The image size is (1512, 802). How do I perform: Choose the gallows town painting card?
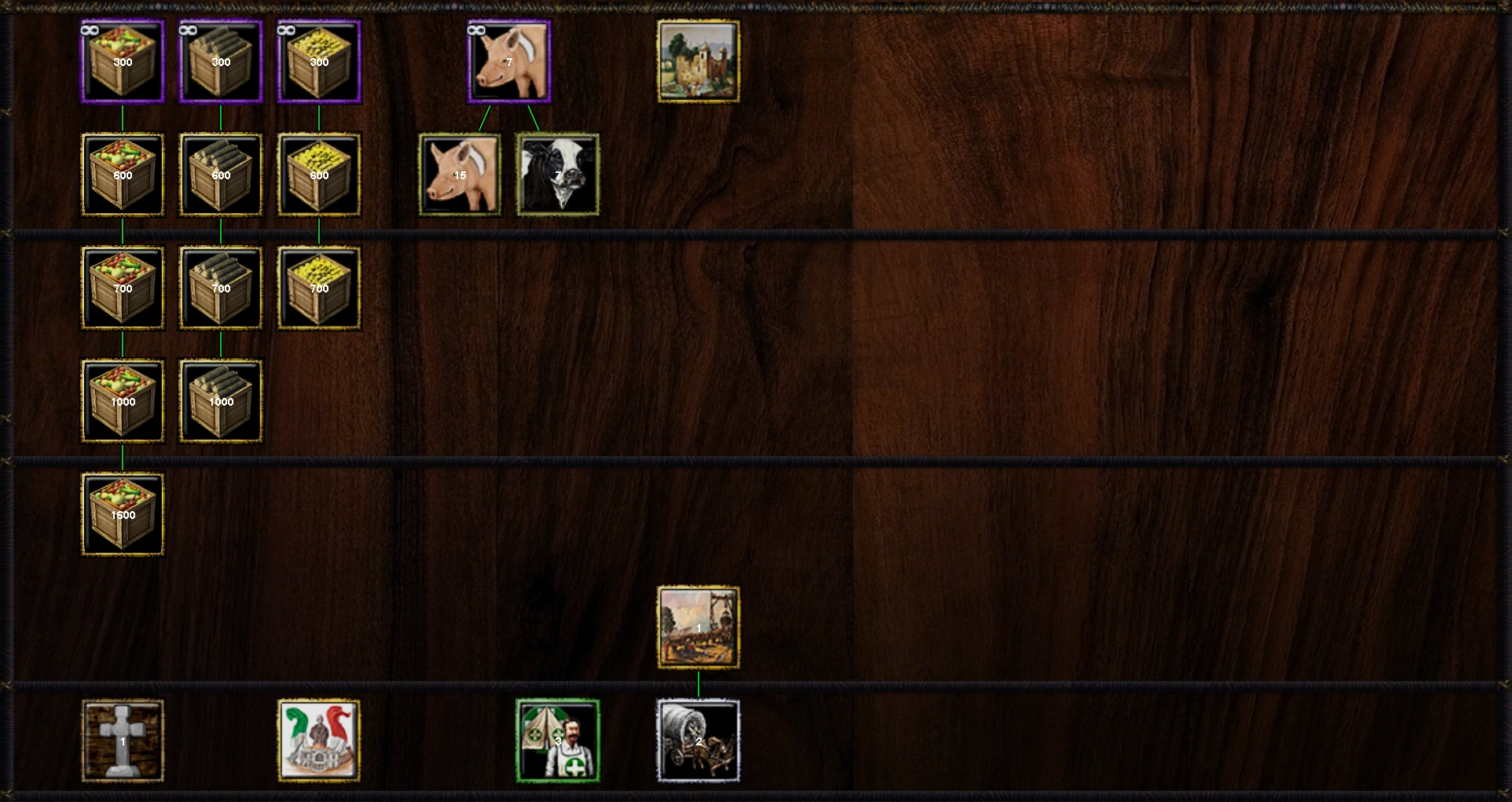coord(699,627)
